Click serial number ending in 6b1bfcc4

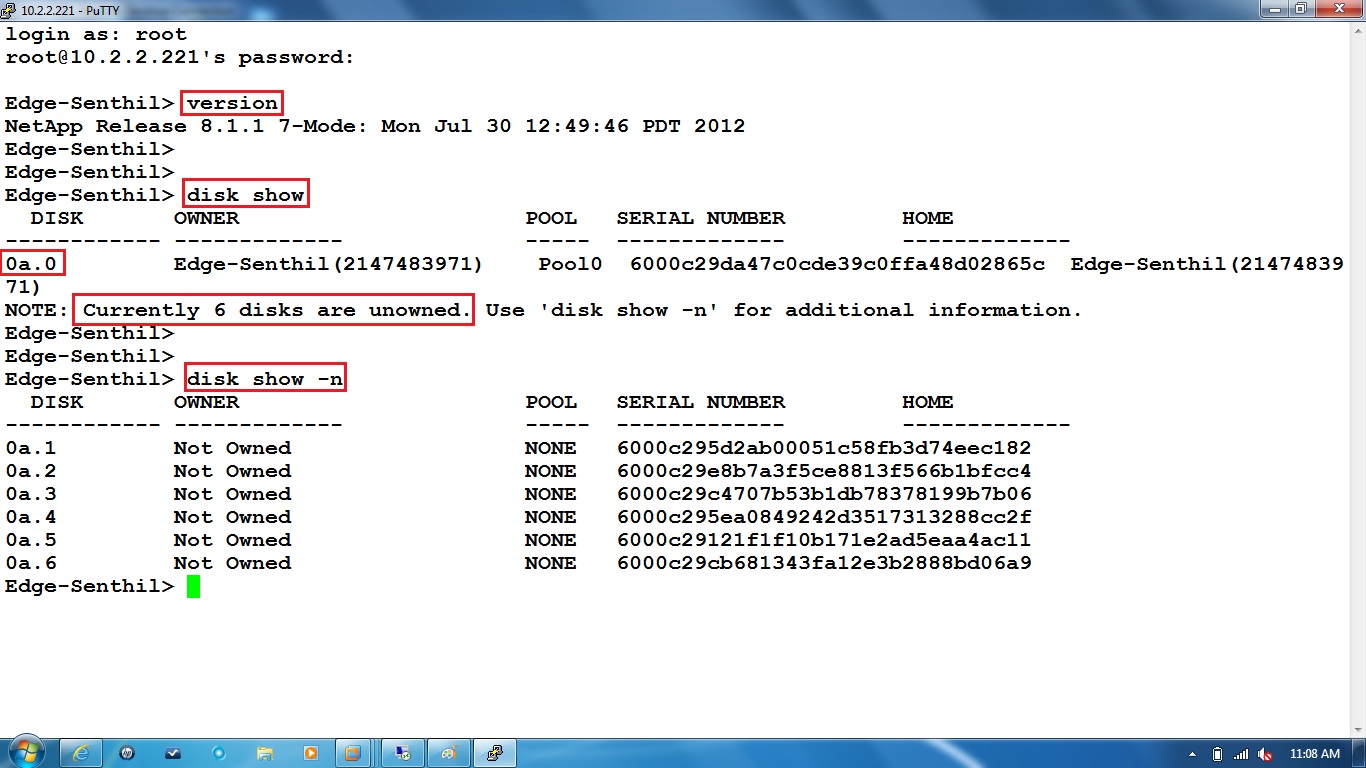[x=824, y=471]
